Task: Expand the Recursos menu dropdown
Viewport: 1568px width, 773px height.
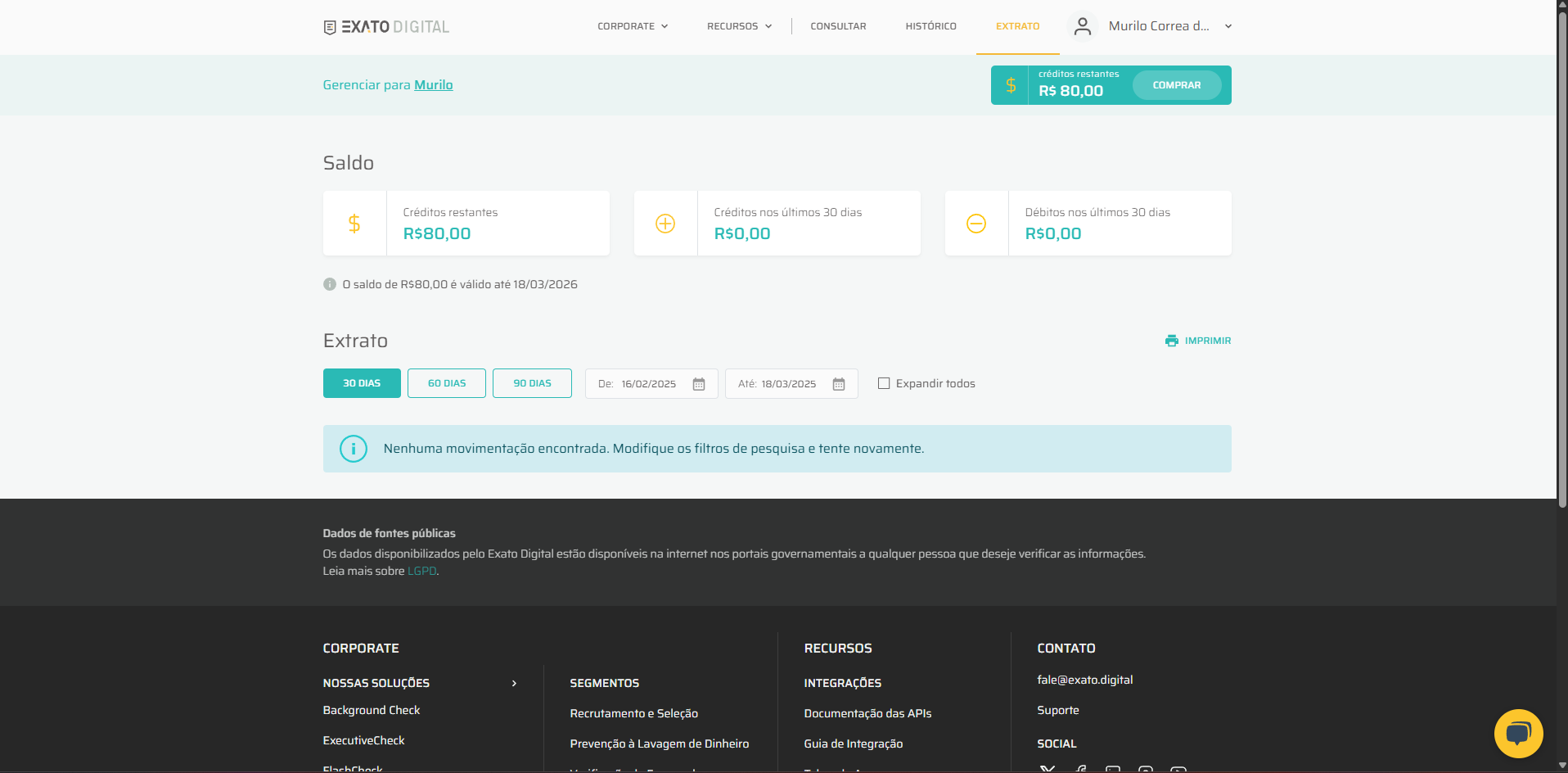Action: pos(739,26)
